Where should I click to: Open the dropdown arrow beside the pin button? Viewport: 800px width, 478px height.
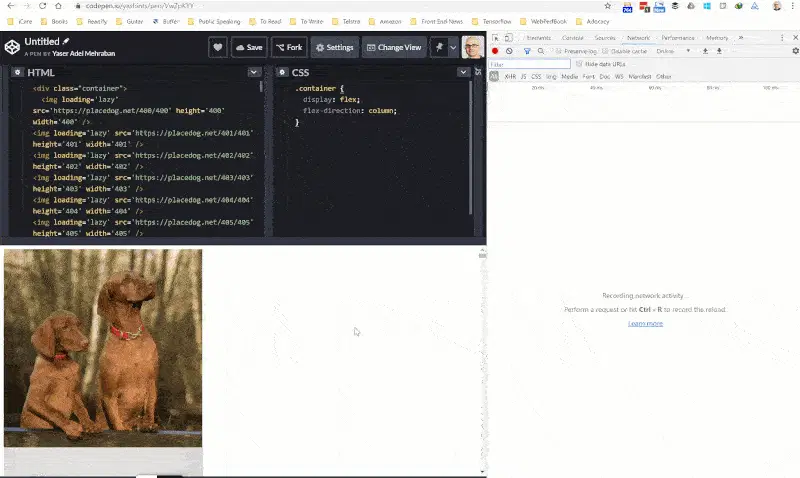pos(453,47)
